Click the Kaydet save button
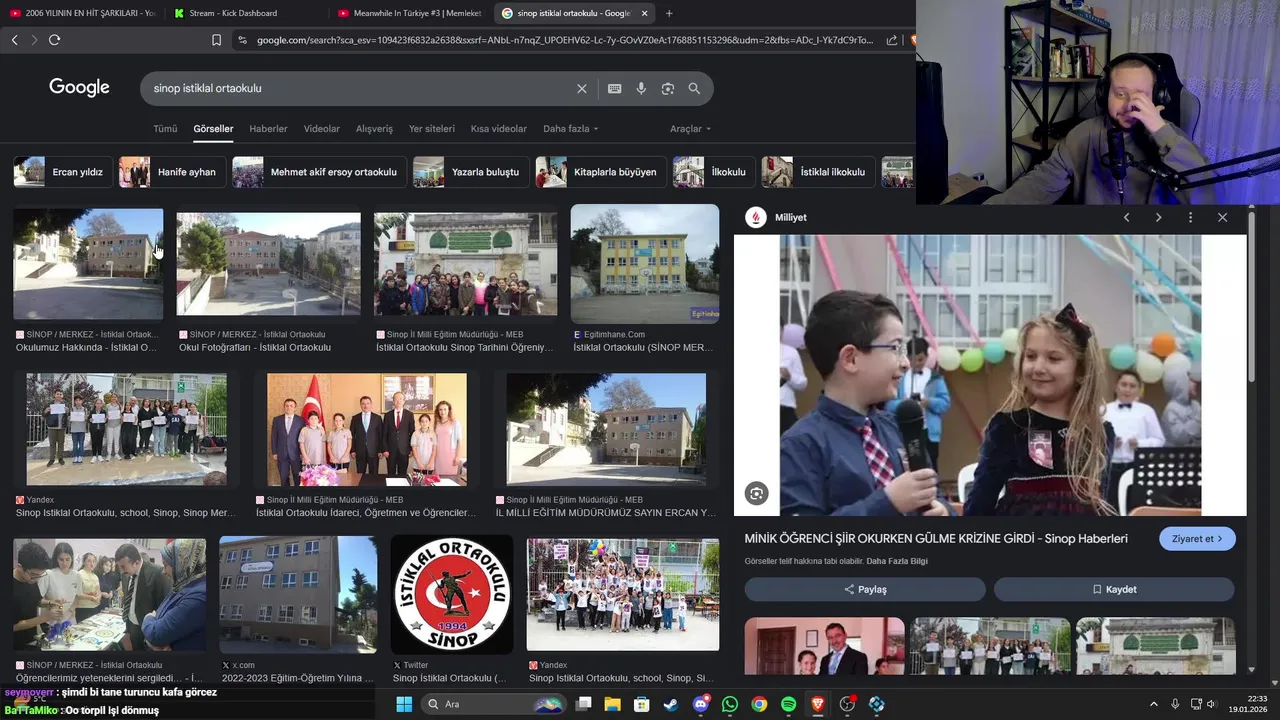This screenshot has height=720, width=1280. (1114, 590)
